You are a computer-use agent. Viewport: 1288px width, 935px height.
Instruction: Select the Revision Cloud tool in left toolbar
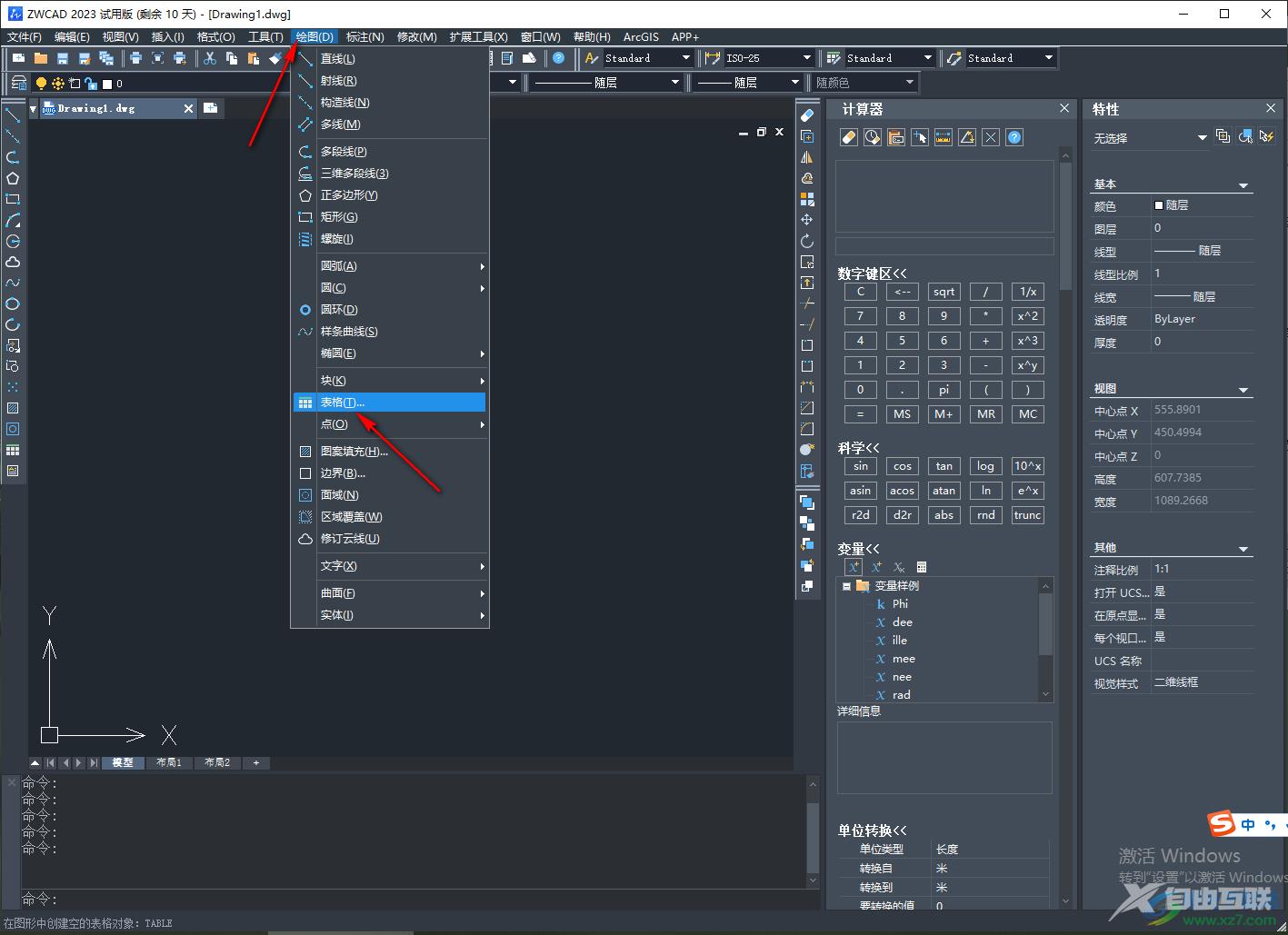coord(13,262)
